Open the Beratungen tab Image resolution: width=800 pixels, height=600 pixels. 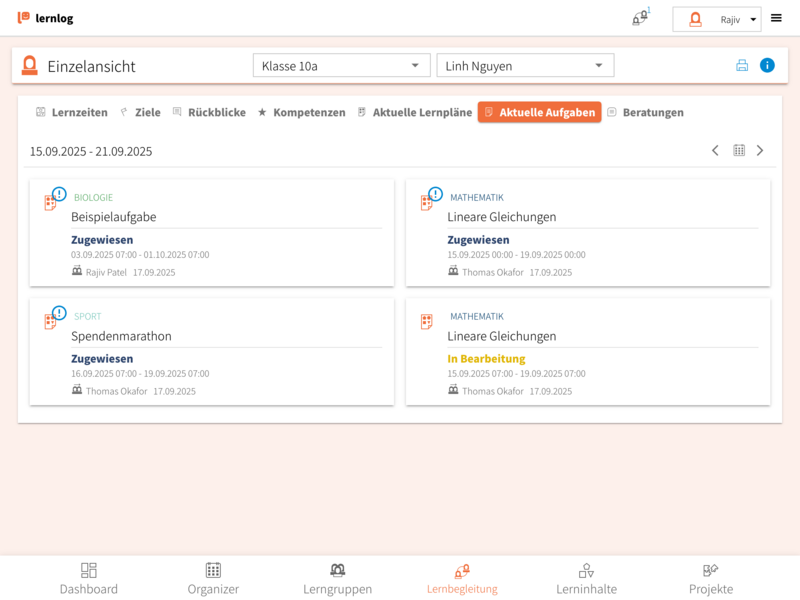[x=645, y=112]
